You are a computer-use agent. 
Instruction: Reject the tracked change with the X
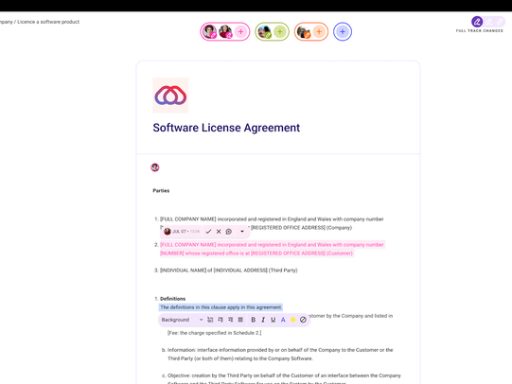tap(219, 231)
